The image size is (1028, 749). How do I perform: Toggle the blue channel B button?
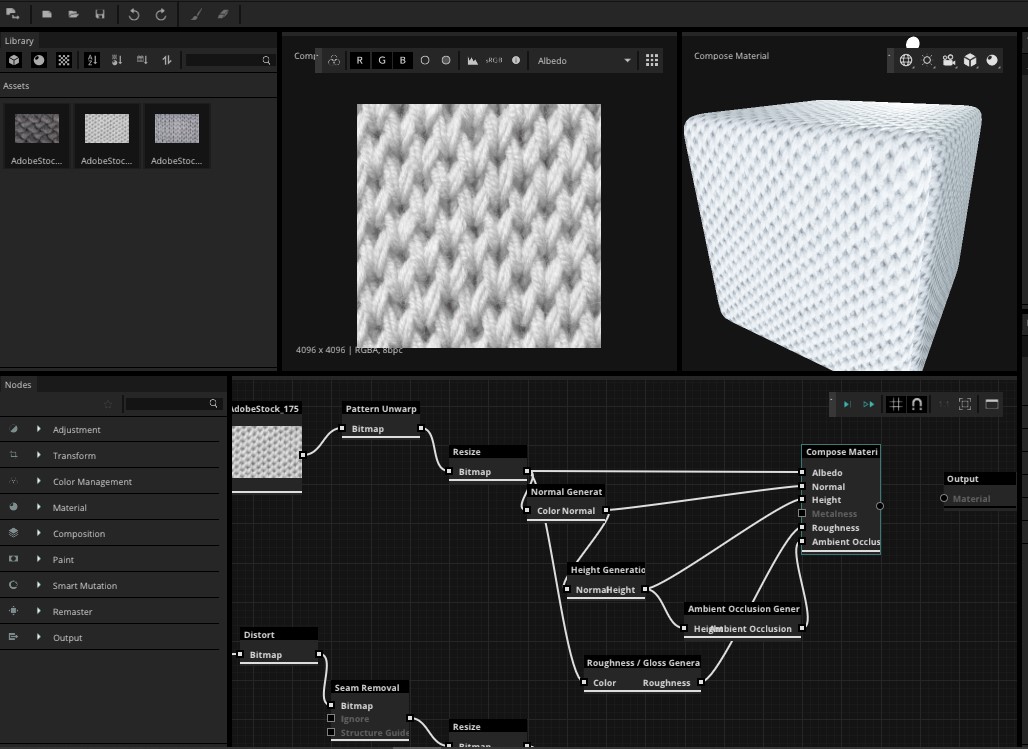pyautogui.click(x=403, y=60)
